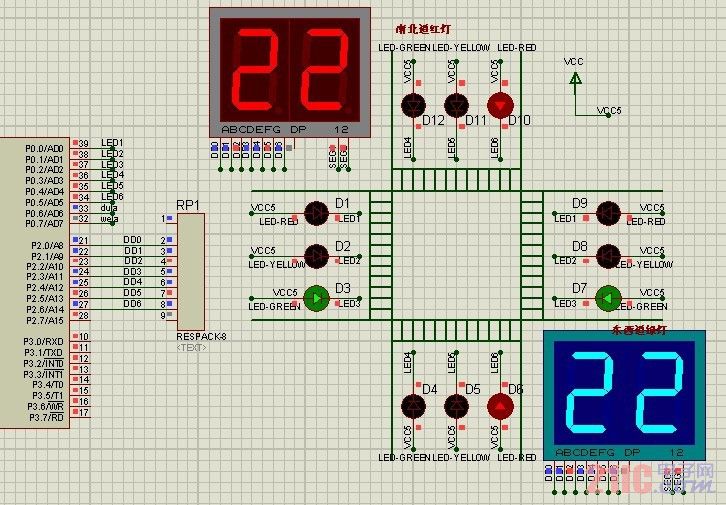Pick LED D5 on the south road
Screen dimensions: 726x505
[x=456, y=406]
